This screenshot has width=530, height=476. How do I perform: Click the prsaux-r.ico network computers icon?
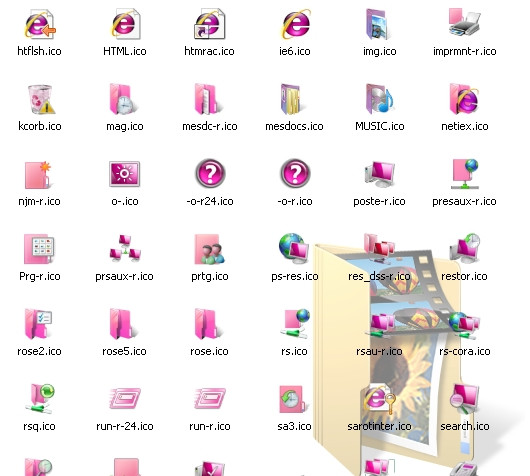tap(125, 249)
